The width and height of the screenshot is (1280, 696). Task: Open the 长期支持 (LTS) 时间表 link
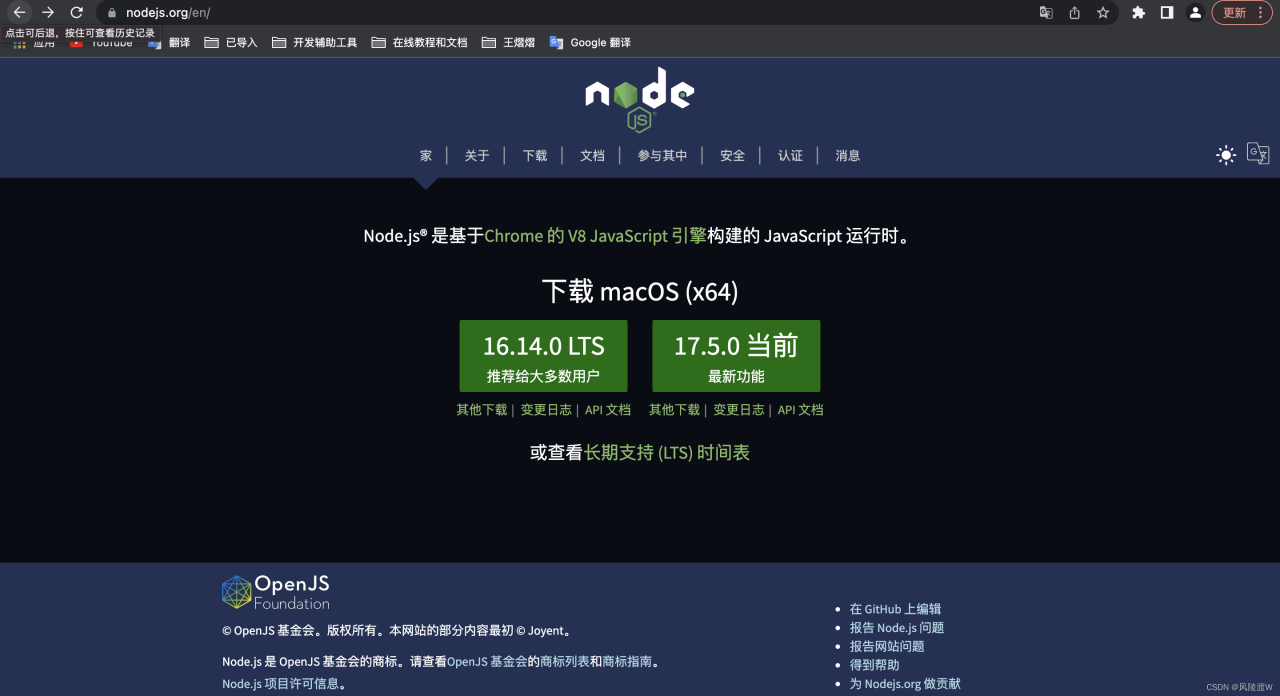[667, 452]
